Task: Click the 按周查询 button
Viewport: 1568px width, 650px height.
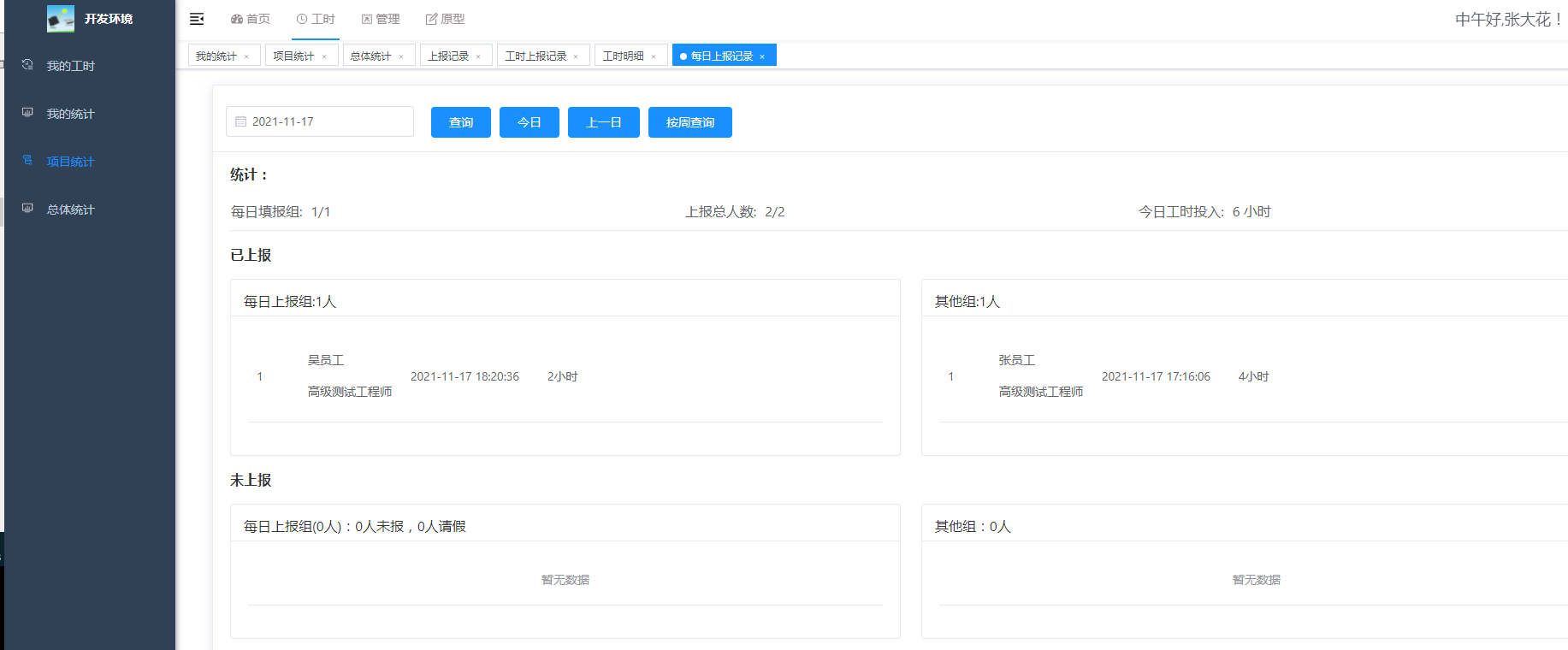Action: click(x=689, y=122)
